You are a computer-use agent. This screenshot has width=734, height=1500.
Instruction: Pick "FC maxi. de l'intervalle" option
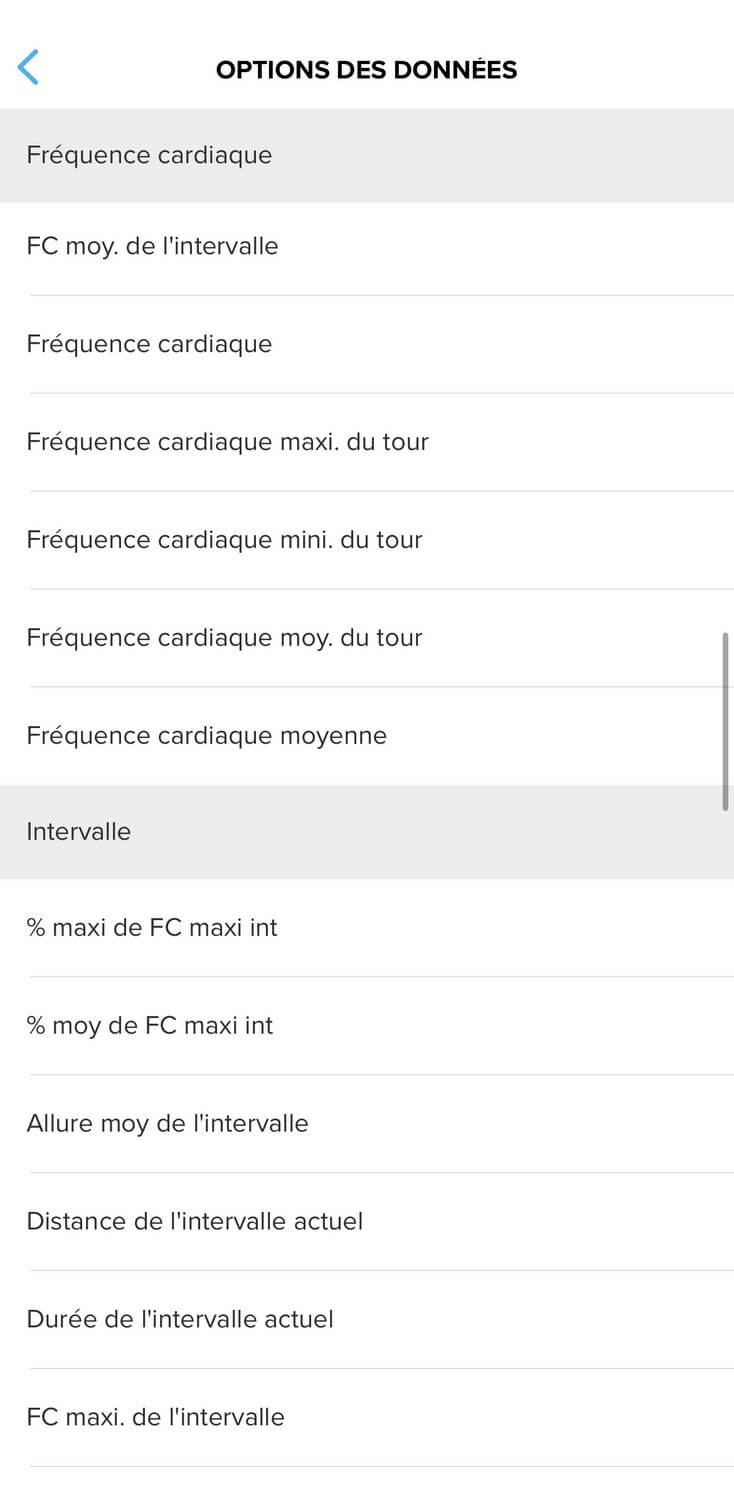tap(155, 1418)
